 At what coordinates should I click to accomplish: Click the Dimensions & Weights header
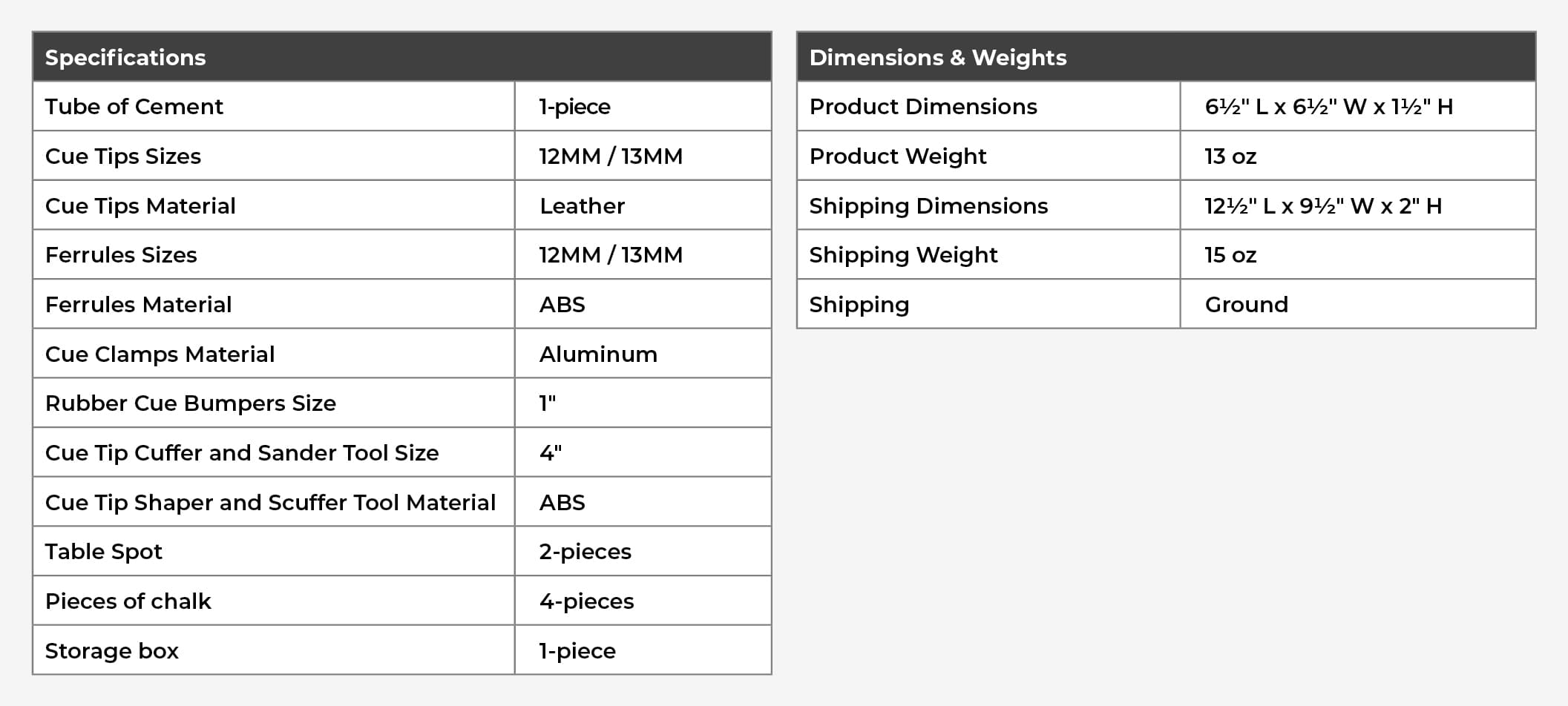pos(937,58)
